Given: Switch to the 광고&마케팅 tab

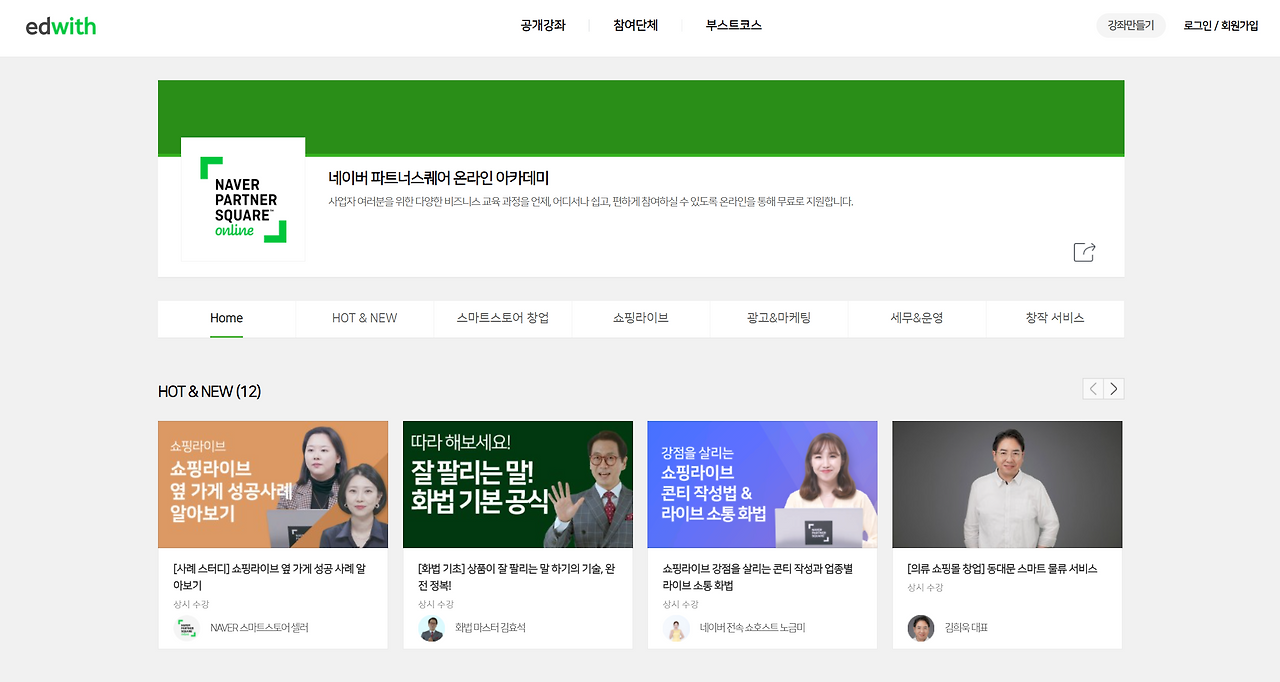Looking at the screenshot, I should (778, 318).
